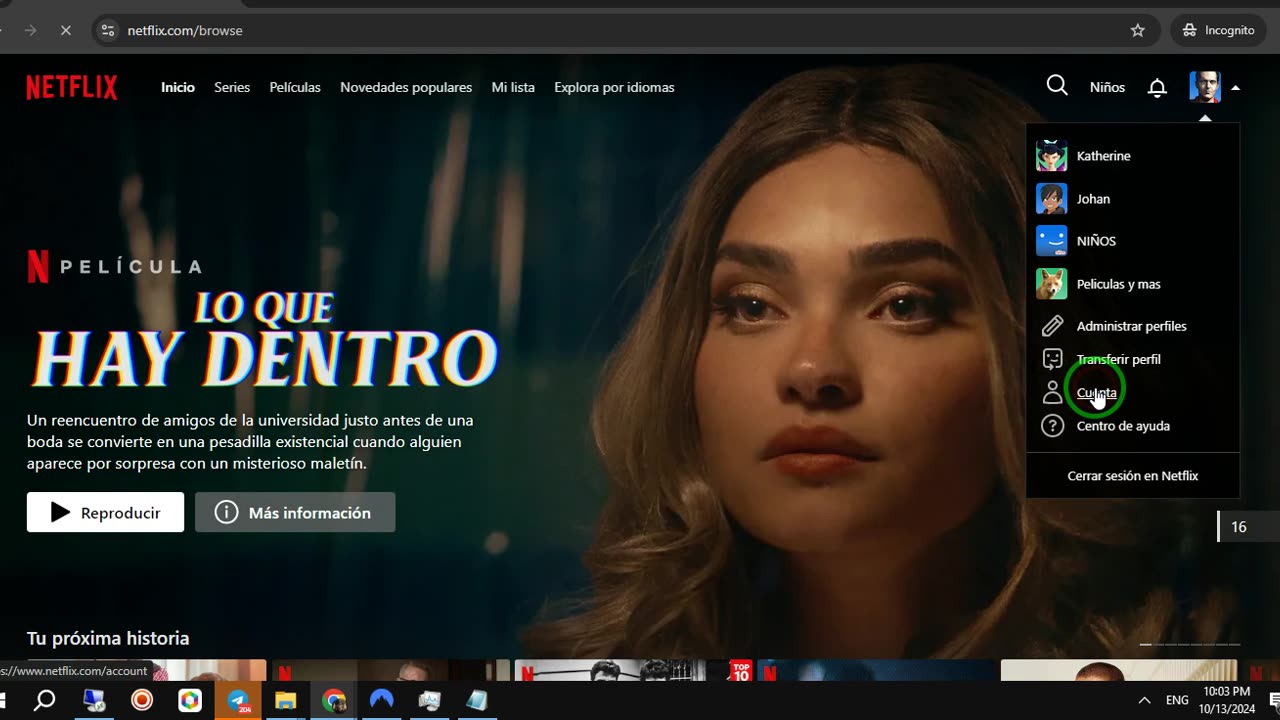Select Cerrar sesión en Netflix

[x=1133, y=476]
